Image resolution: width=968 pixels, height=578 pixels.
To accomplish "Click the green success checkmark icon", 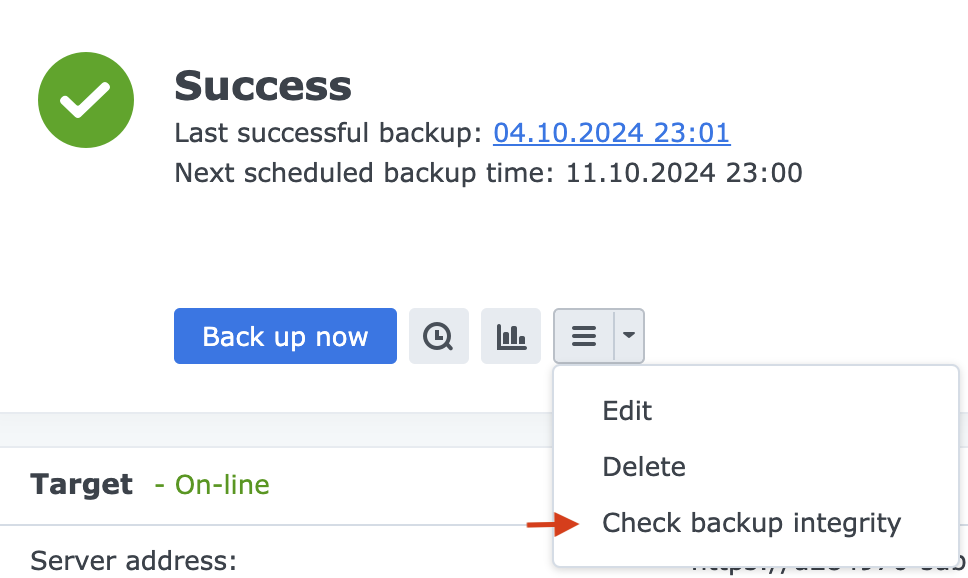I will (x=85, y=100).
